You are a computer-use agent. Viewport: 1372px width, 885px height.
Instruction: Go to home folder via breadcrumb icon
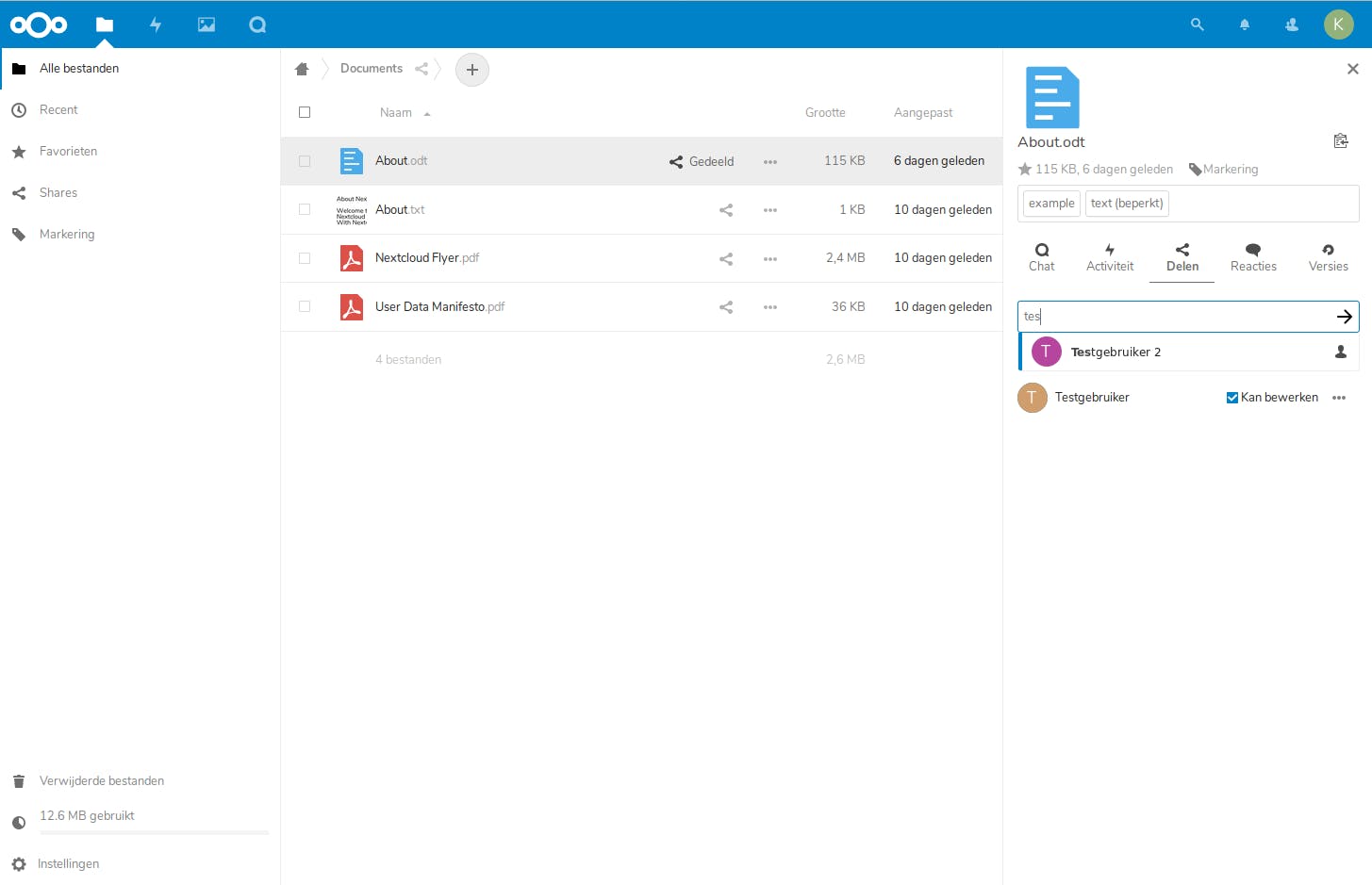click(x=302, y=69)
